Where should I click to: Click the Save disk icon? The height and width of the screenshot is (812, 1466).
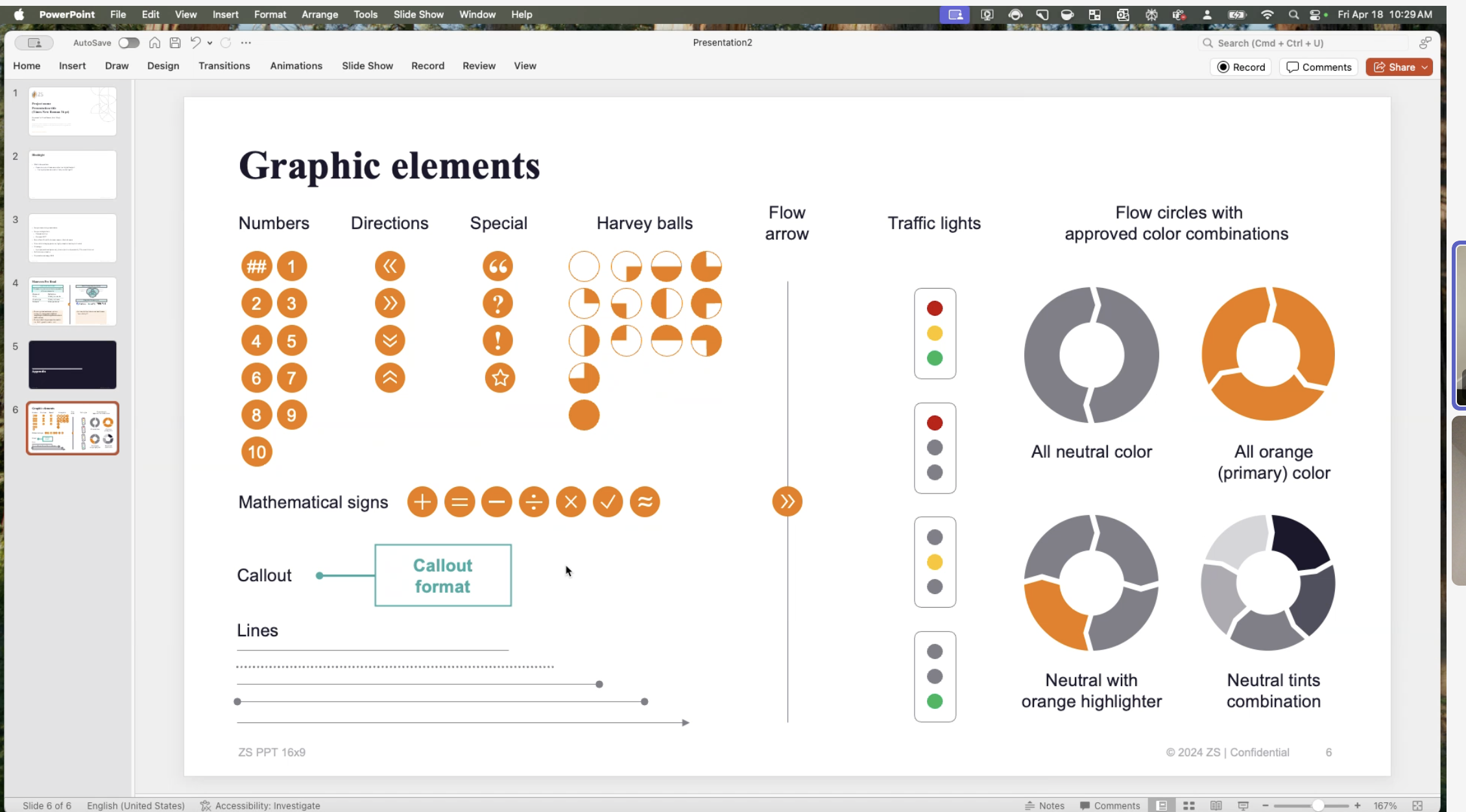(x=175, y=43)
